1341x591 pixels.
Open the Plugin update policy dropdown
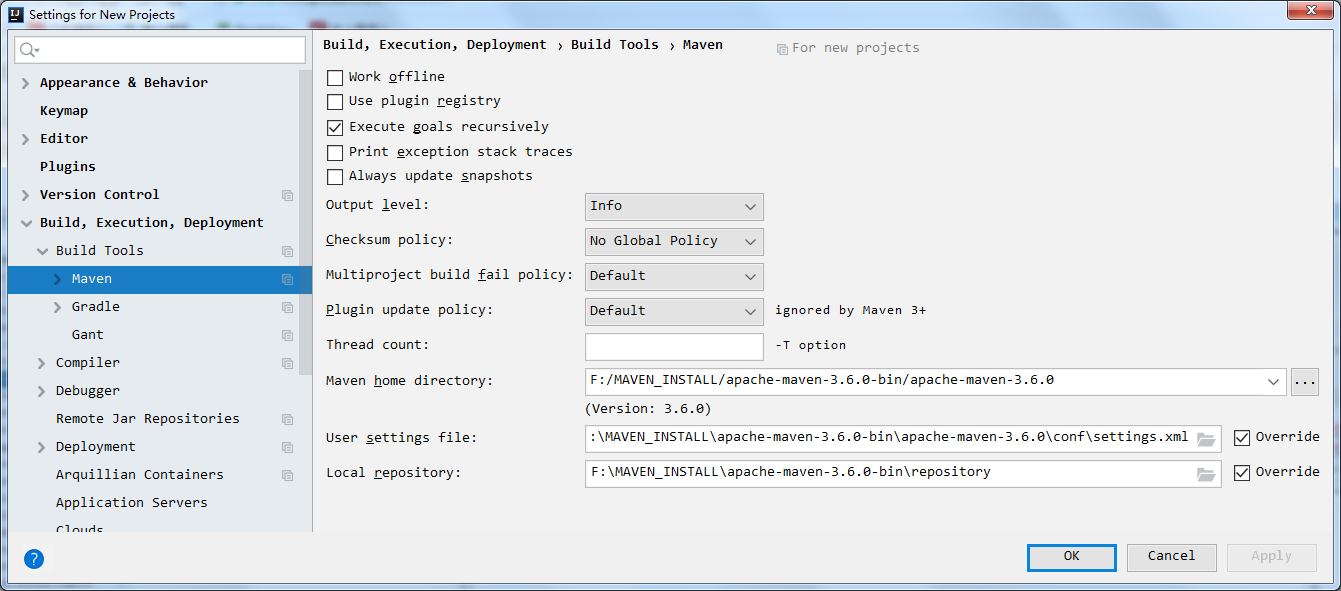pyautogui.click(x=674, y=311)
